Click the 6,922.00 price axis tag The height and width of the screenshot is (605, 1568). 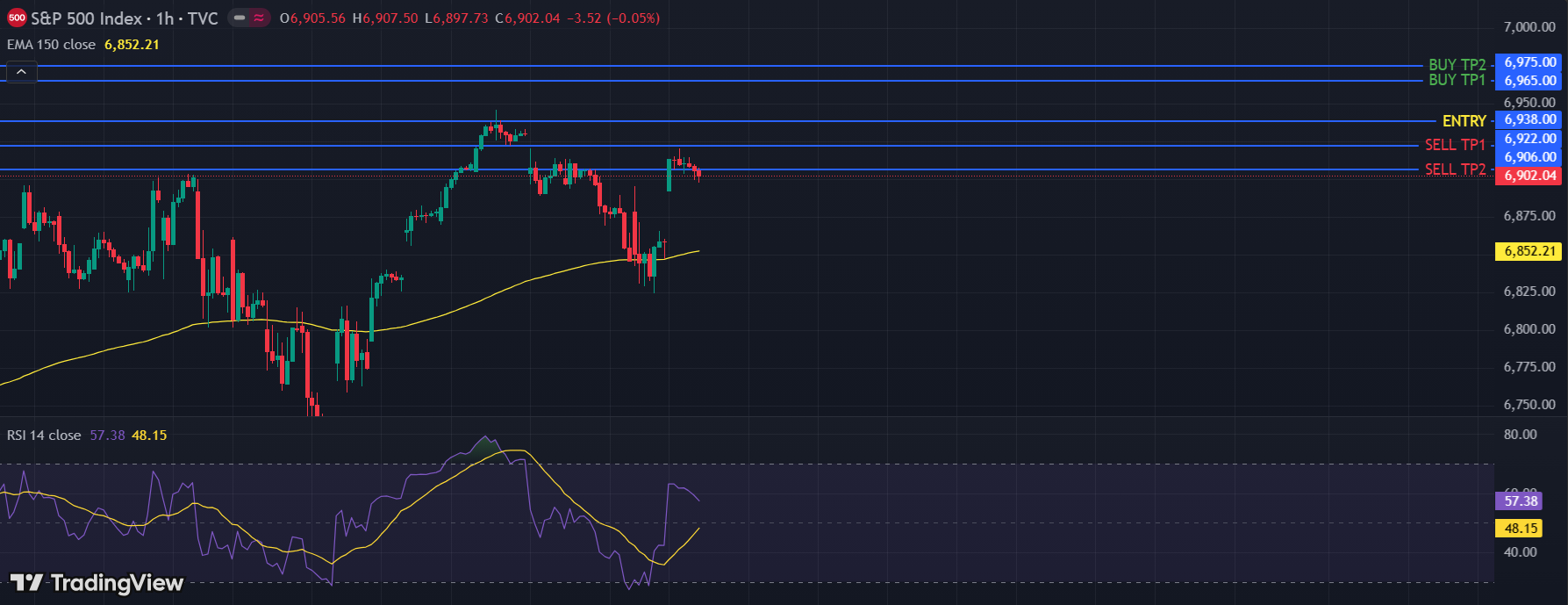[x=1529, y=139]
